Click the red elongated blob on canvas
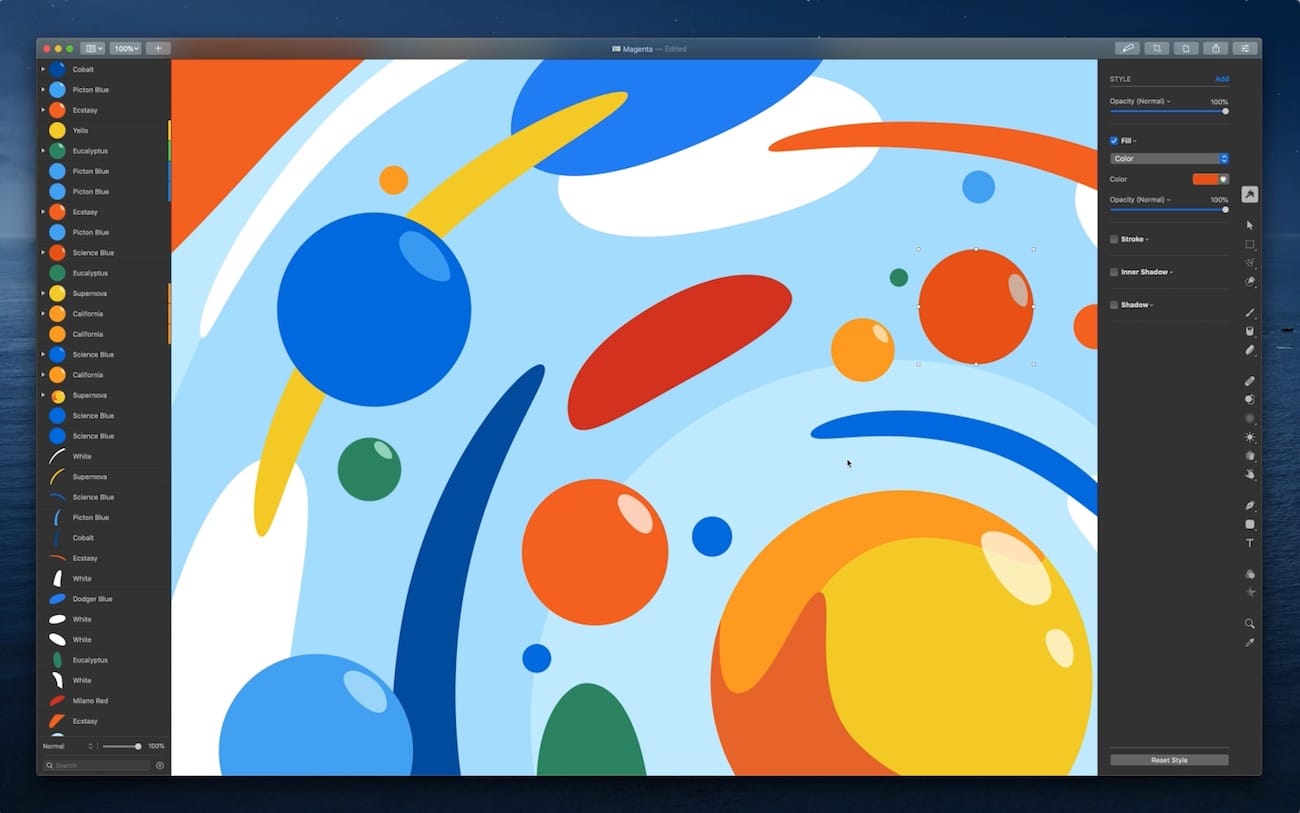The height and width of the screenshot is (813, 1300). point(679,352)
